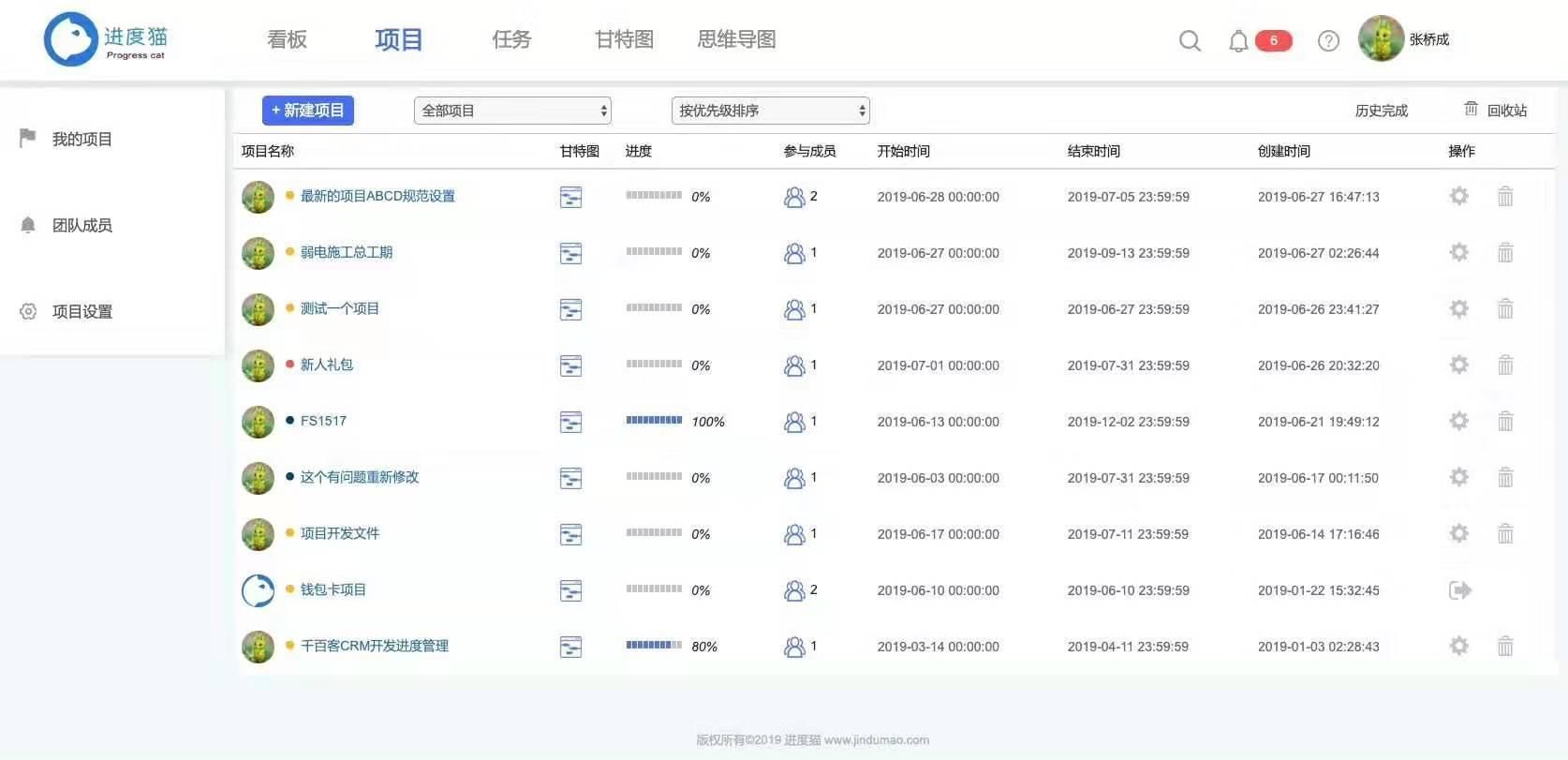This screenshot has height=760, width=1568.
Task: Click the 千百客CRM 80% progress bar
Action: (654, 645)
